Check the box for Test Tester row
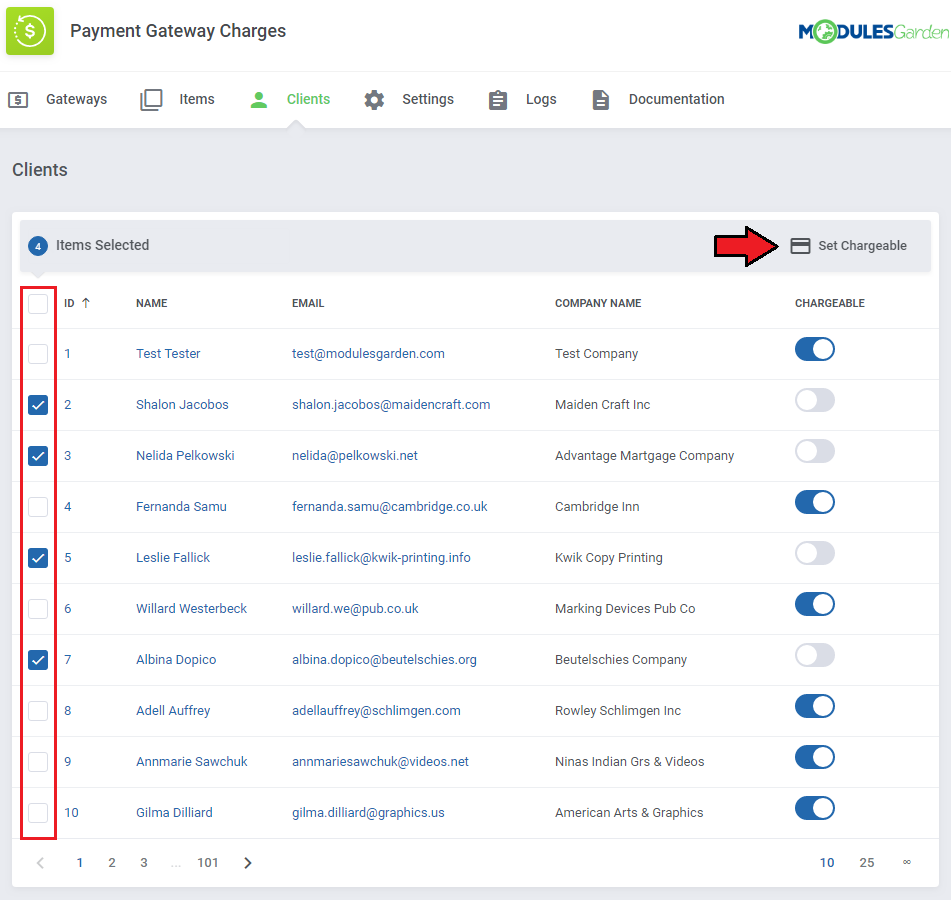 [x=38, y=354]
